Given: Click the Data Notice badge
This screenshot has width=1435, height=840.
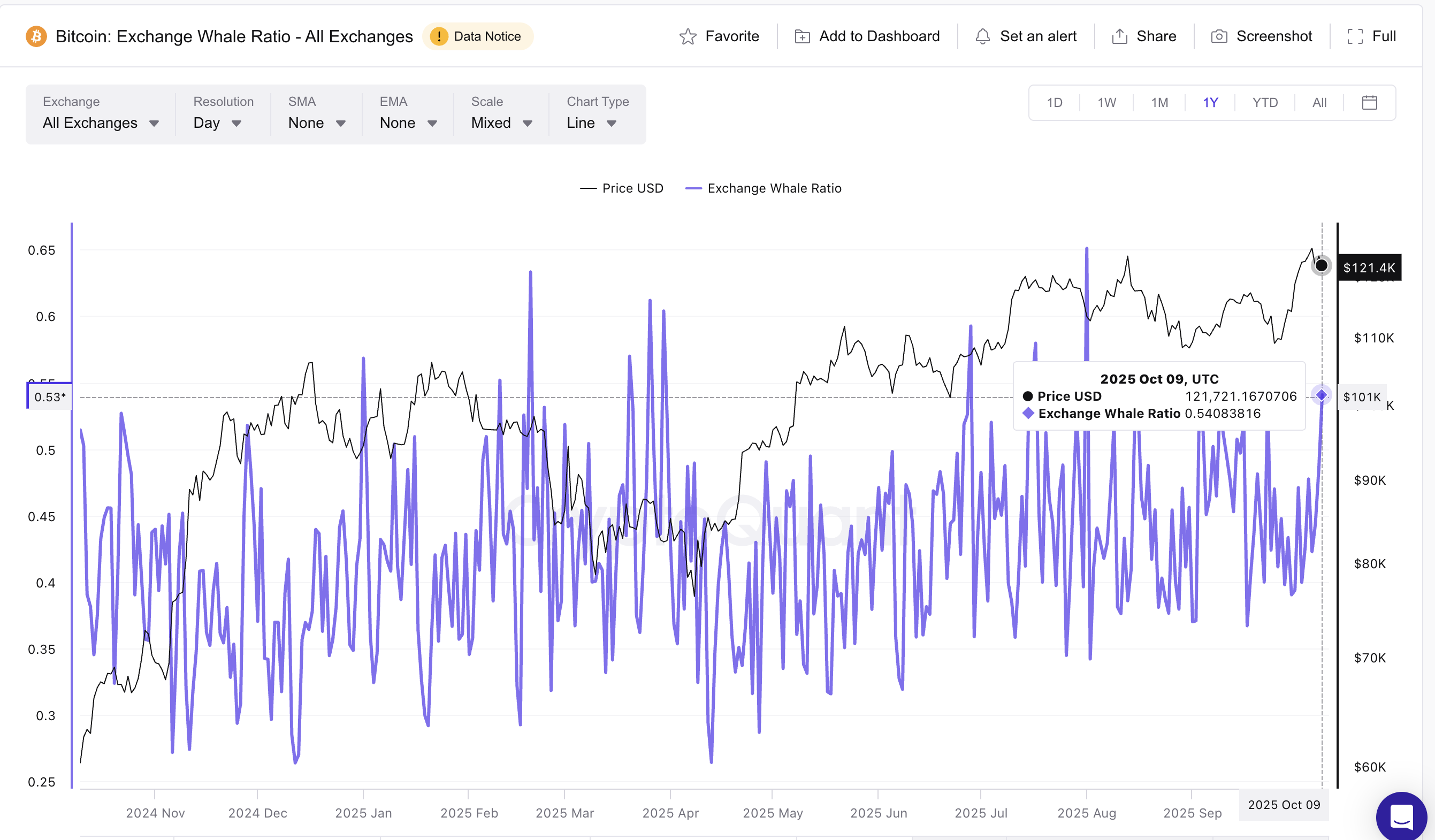Looking at the screenshot, I should [x=478, y=36].
